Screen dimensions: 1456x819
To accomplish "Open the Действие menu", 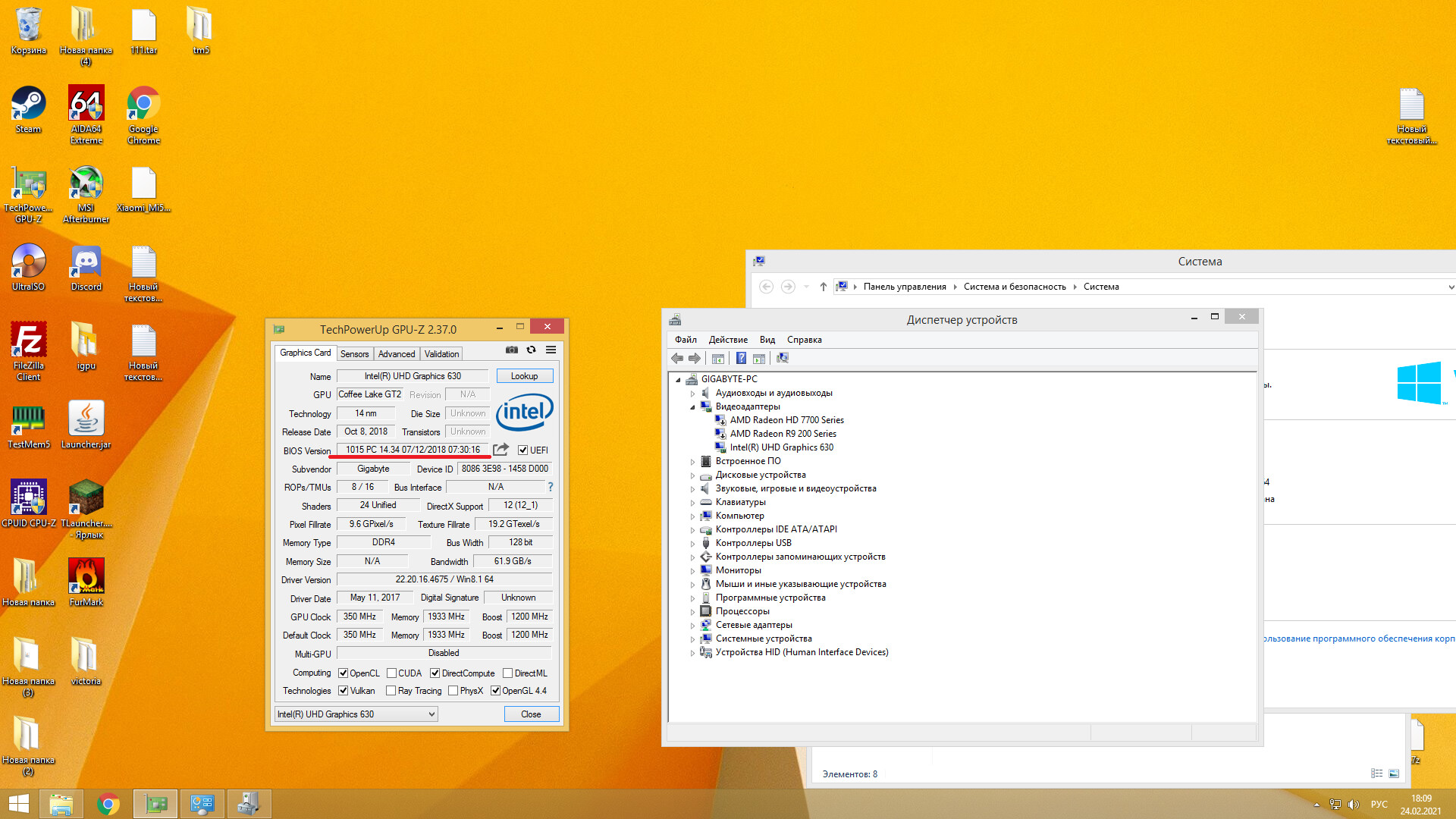I will pyautogui.click(x=728, y=340).
